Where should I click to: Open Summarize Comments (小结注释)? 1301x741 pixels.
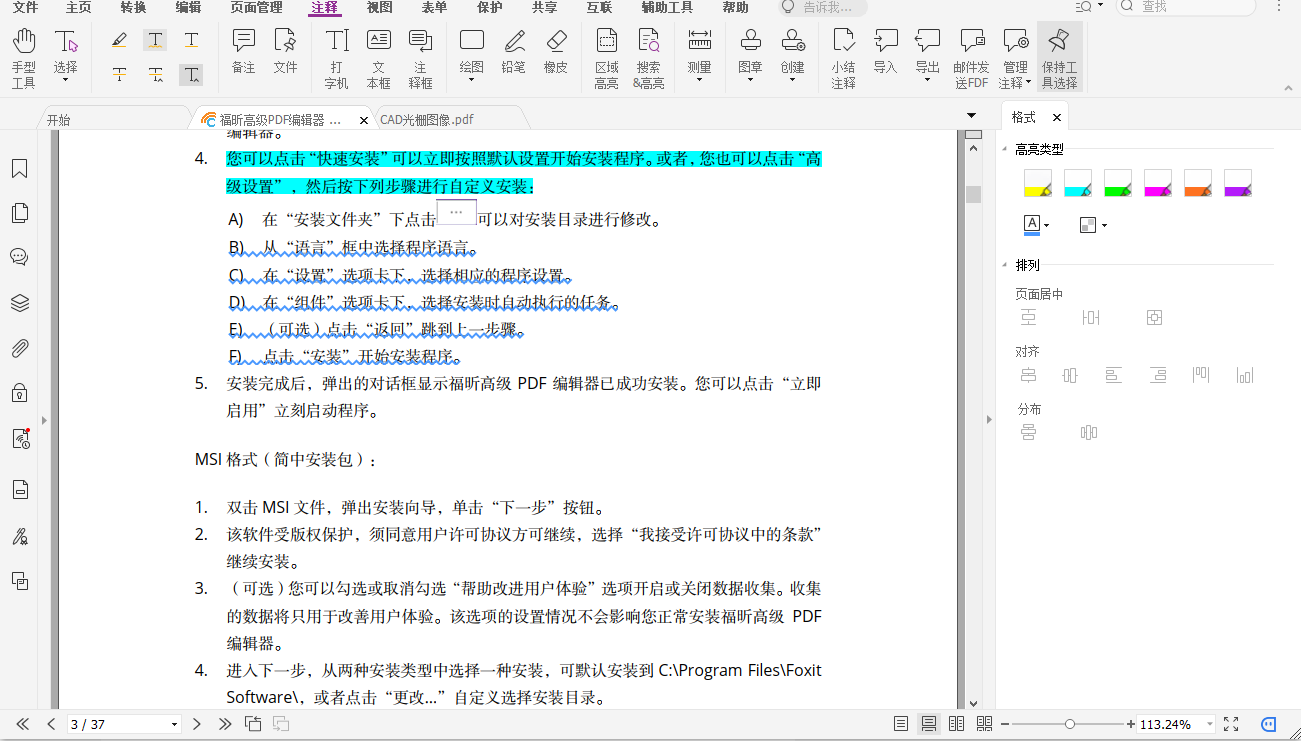click(843, 58)
